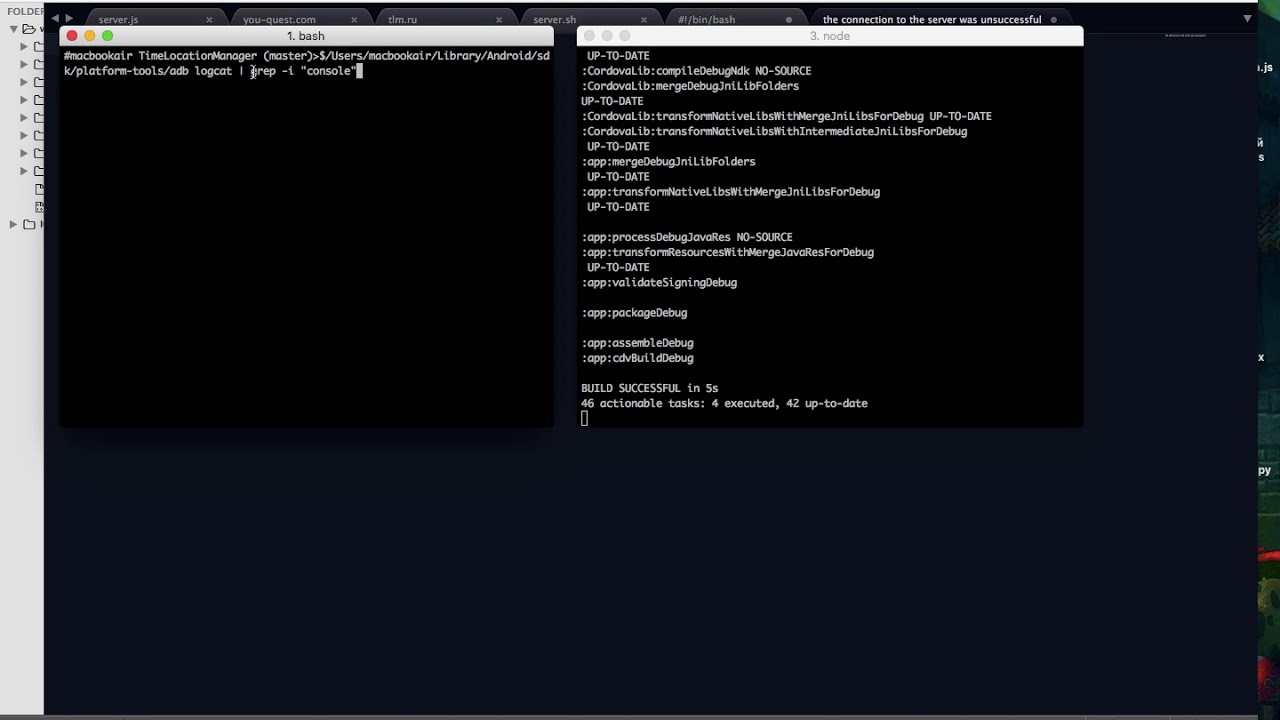The height and width of the screenshot is (720, 1280).
Task: Click ':app:processDebugJavaRes NO-SOURCE' line
Action: click(687, 237)
